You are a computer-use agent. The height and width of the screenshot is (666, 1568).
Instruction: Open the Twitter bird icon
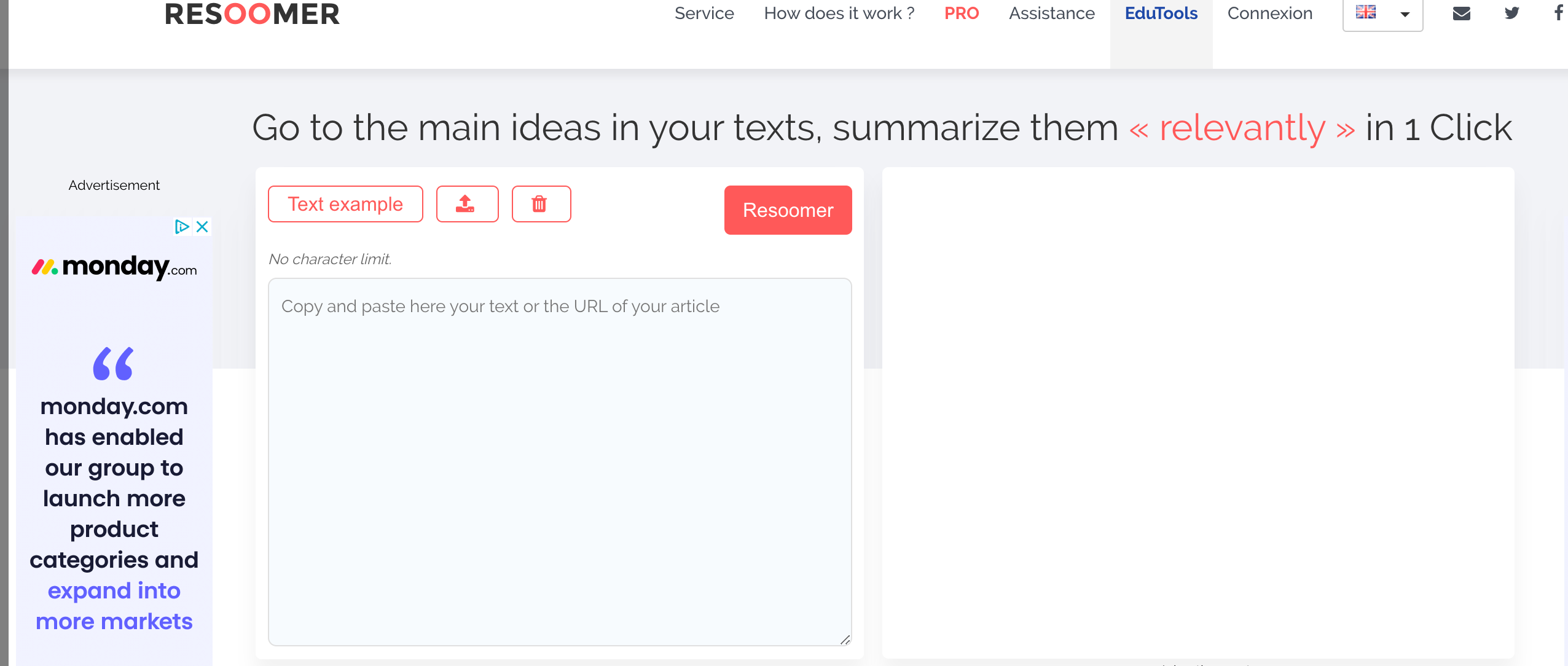(1511, 13)
